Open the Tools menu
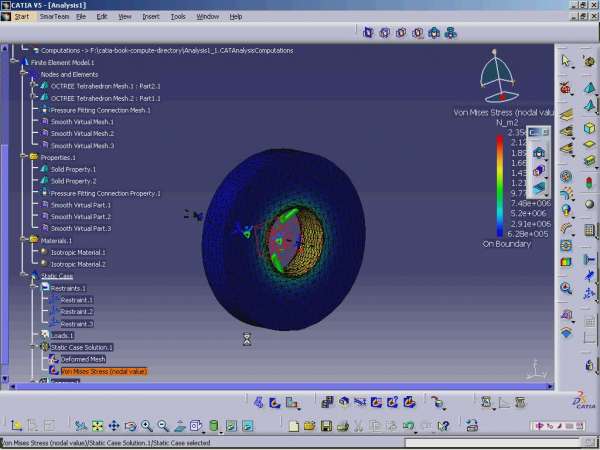Screen dimensions: 600x450 tap(178, 16)
